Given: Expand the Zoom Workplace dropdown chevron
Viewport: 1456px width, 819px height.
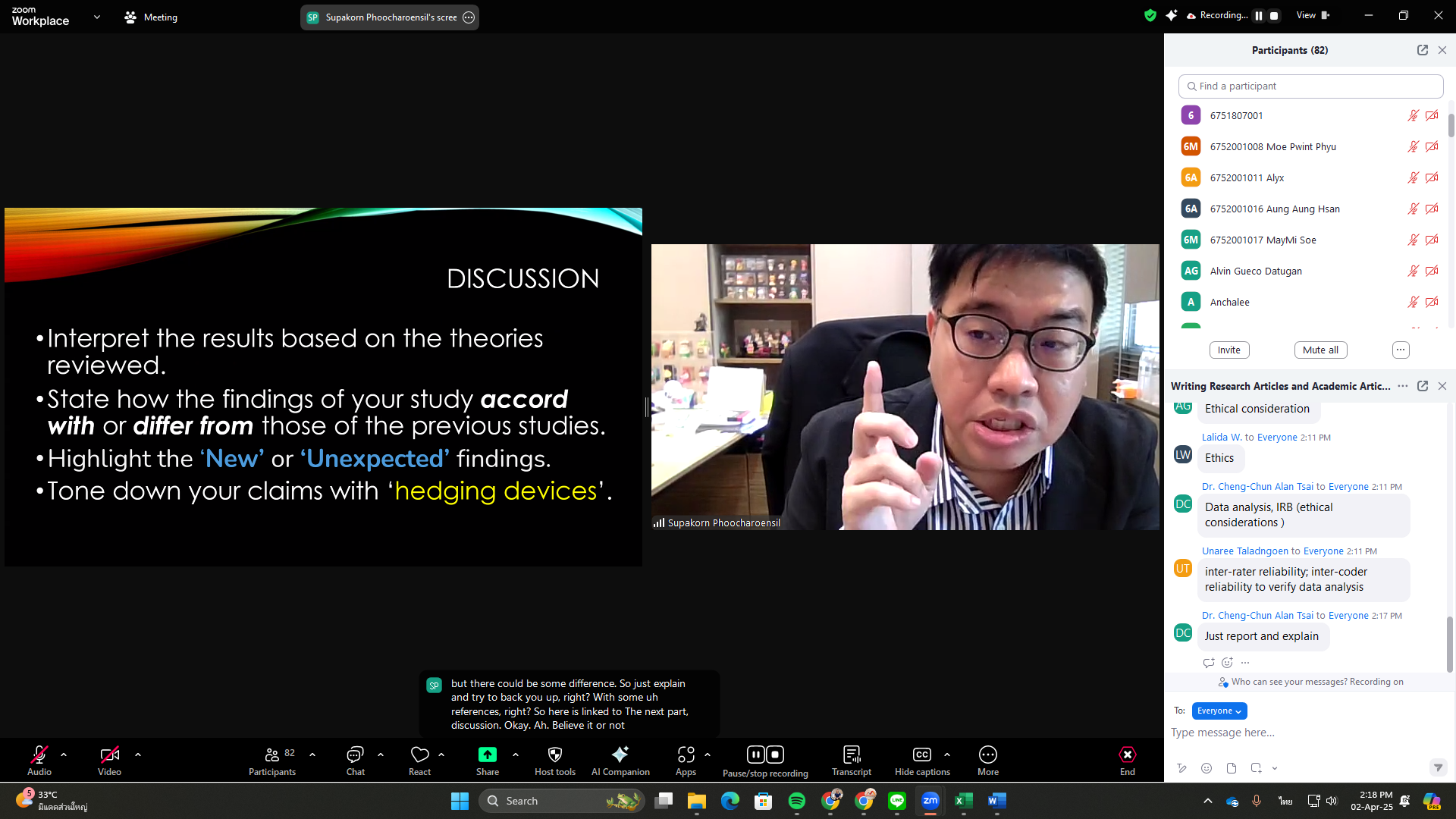Looking at the screenshot, I should (96, 17).
